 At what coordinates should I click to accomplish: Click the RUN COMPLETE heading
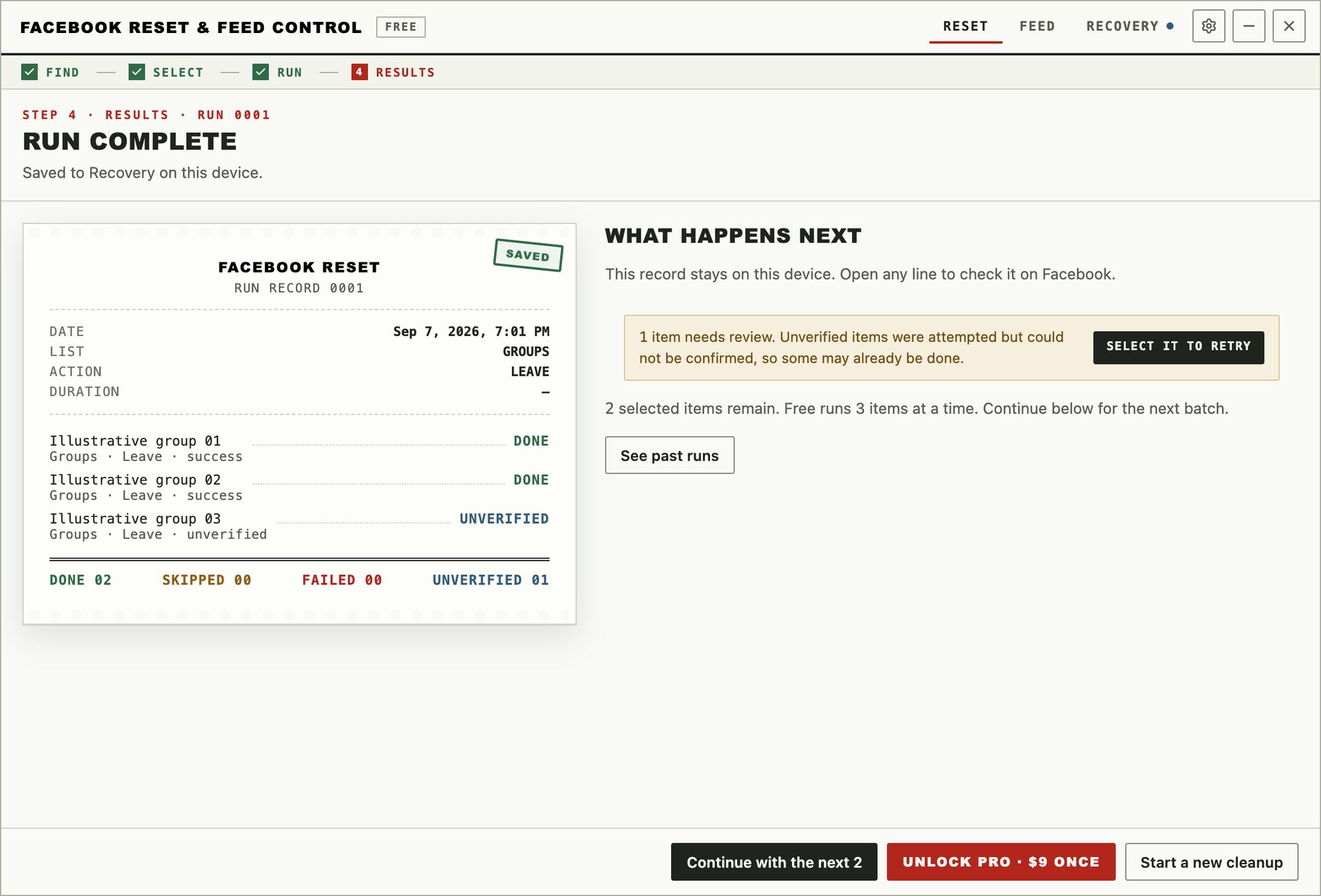tap(129, 141)
